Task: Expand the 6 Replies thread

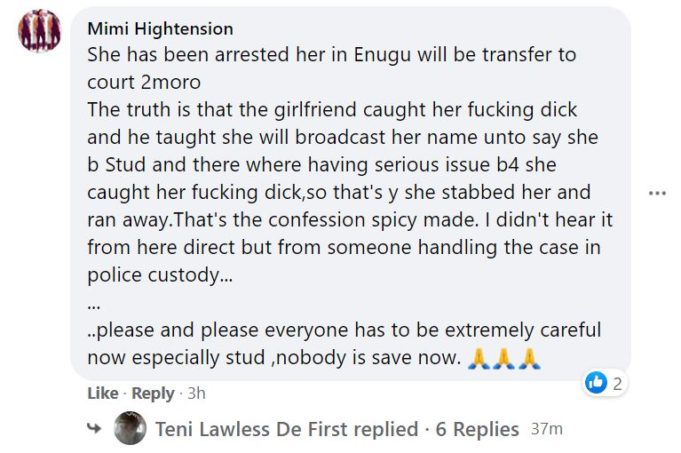Action: (477, 429)
